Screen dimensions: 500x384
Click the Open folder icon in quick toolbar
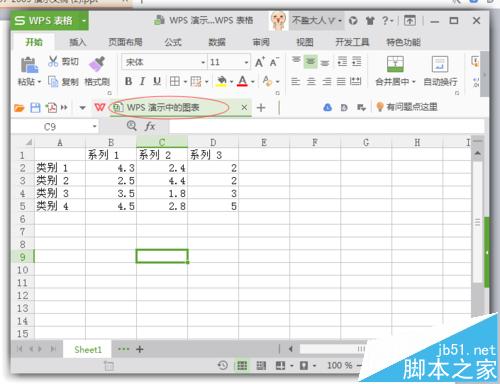(19, 108)
